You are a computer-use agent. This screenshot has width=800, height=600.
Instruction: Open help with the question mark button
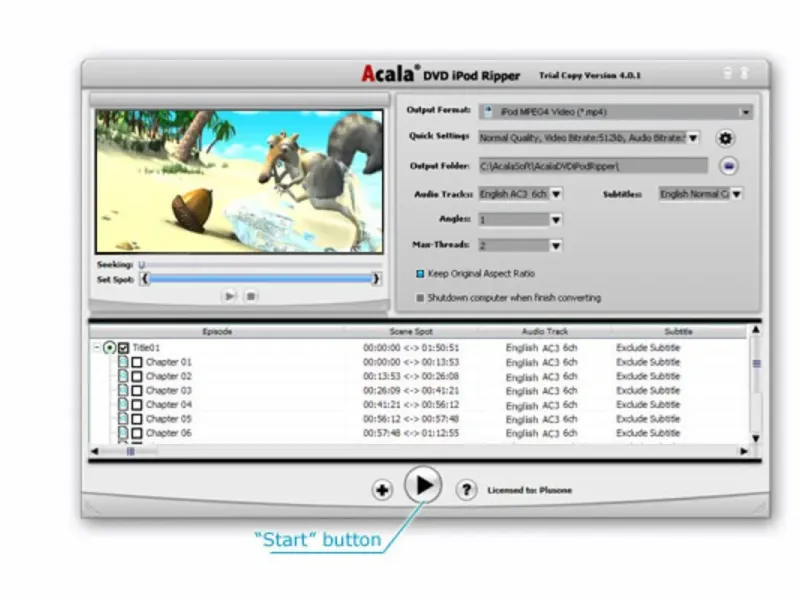click(466, 490)
